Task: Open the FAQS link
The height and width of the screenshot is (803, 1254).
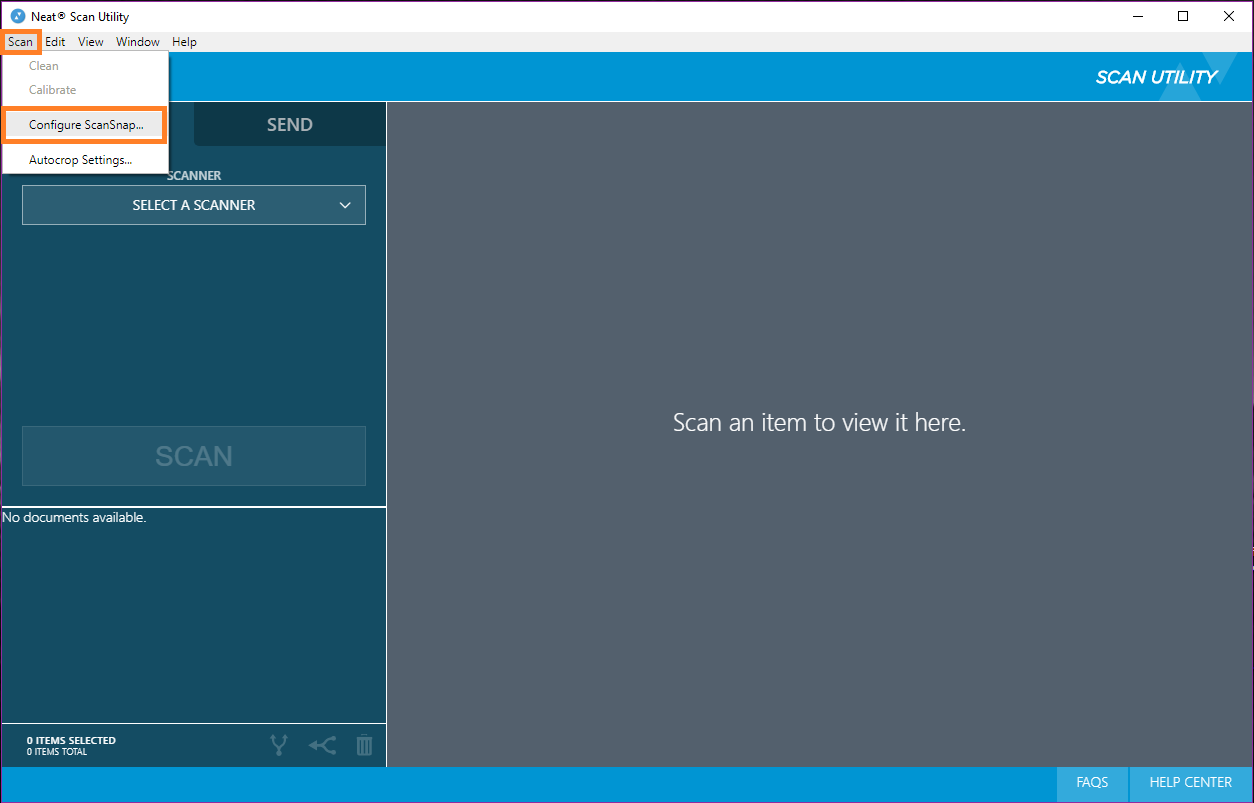Action: coord(1092,782)
